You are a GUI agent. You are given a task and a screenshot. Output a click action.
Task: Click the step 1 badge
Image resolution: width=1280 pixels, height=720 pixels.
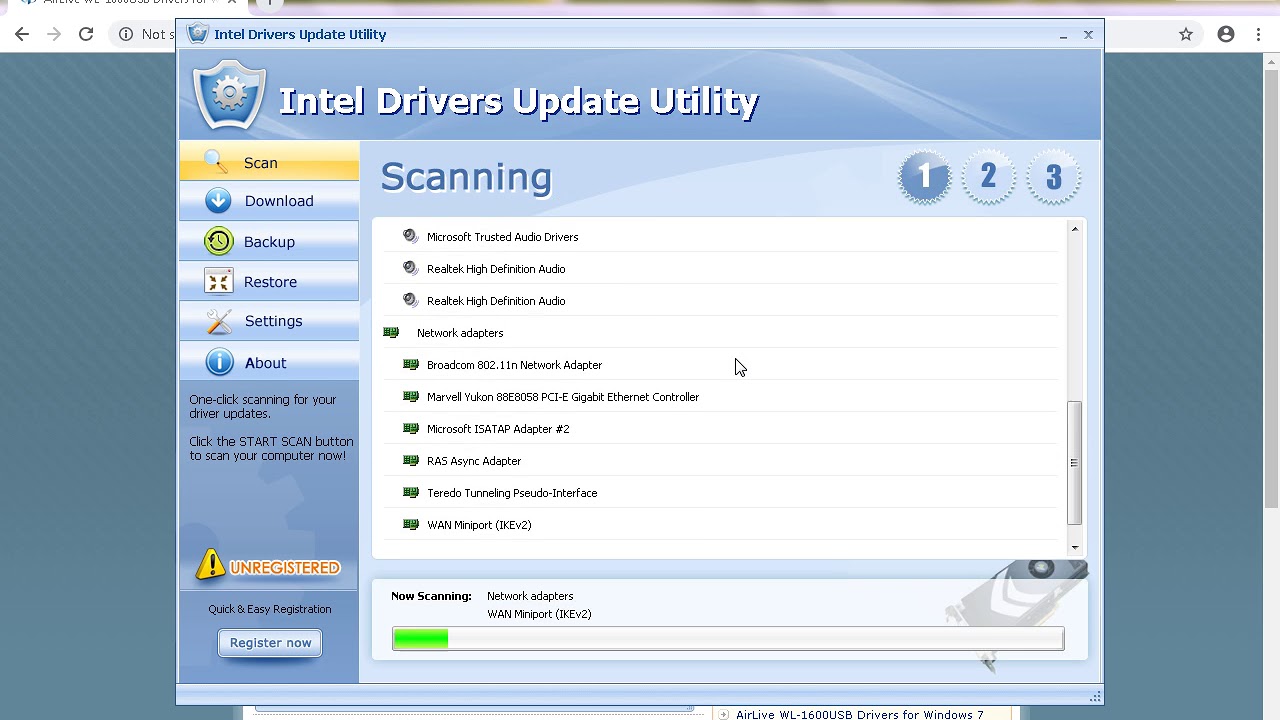(x=924, y=177)
